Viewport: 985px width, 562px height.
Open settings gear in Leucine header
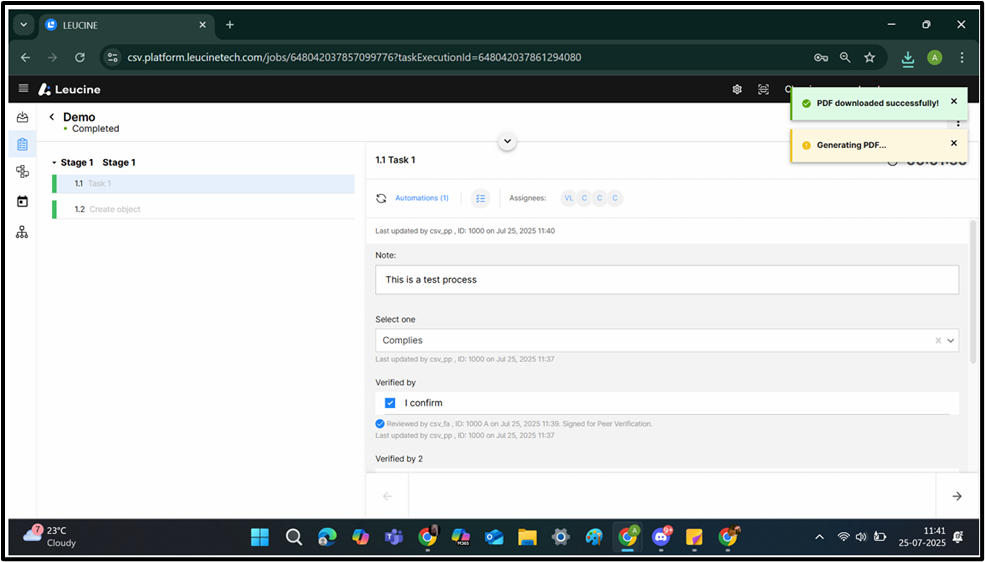tap(737, 89)
